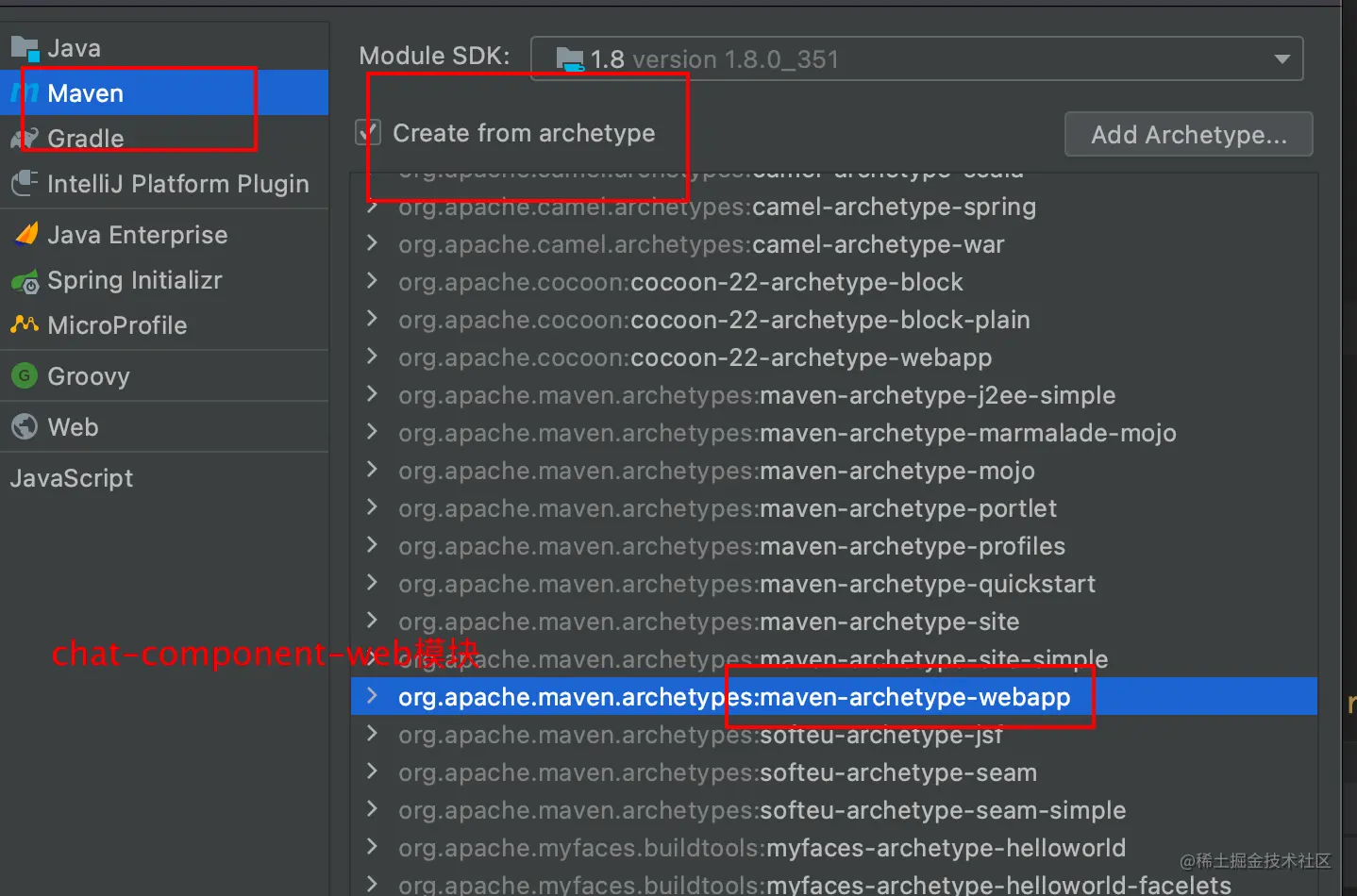Image resolution: width=1357 pixels, height=896 pixels.
Task: Expand selected maven-archetype-webapp chevron
Action: (x=372, y=696)
